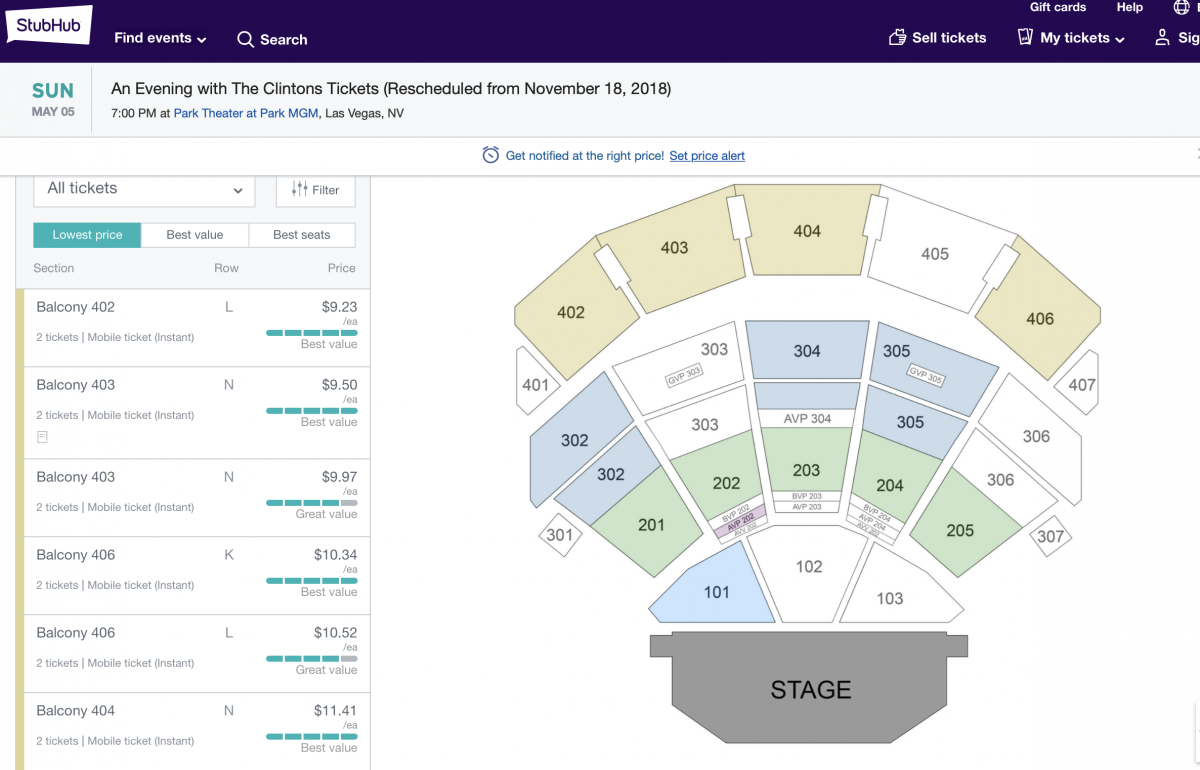Click the note icon under Balcony 403 listing
This screenshot has height=770, width=1200.
[x=42, y=437]
